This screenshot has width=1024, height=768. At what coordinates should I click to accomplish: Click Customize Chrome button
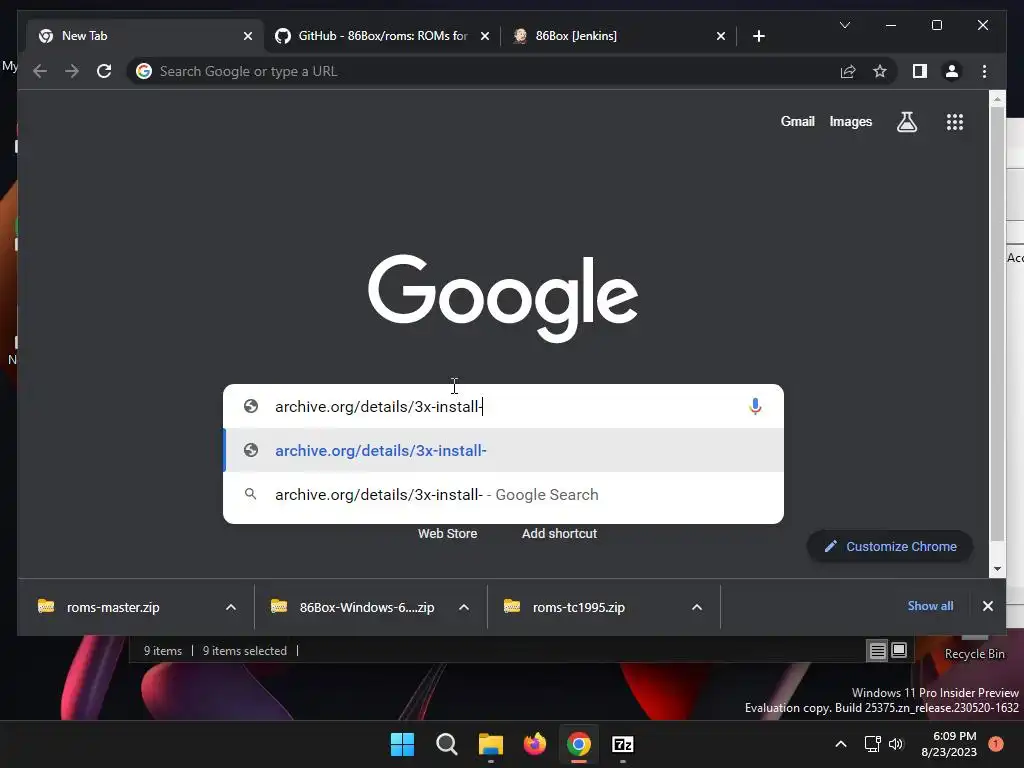pos(890,547)
